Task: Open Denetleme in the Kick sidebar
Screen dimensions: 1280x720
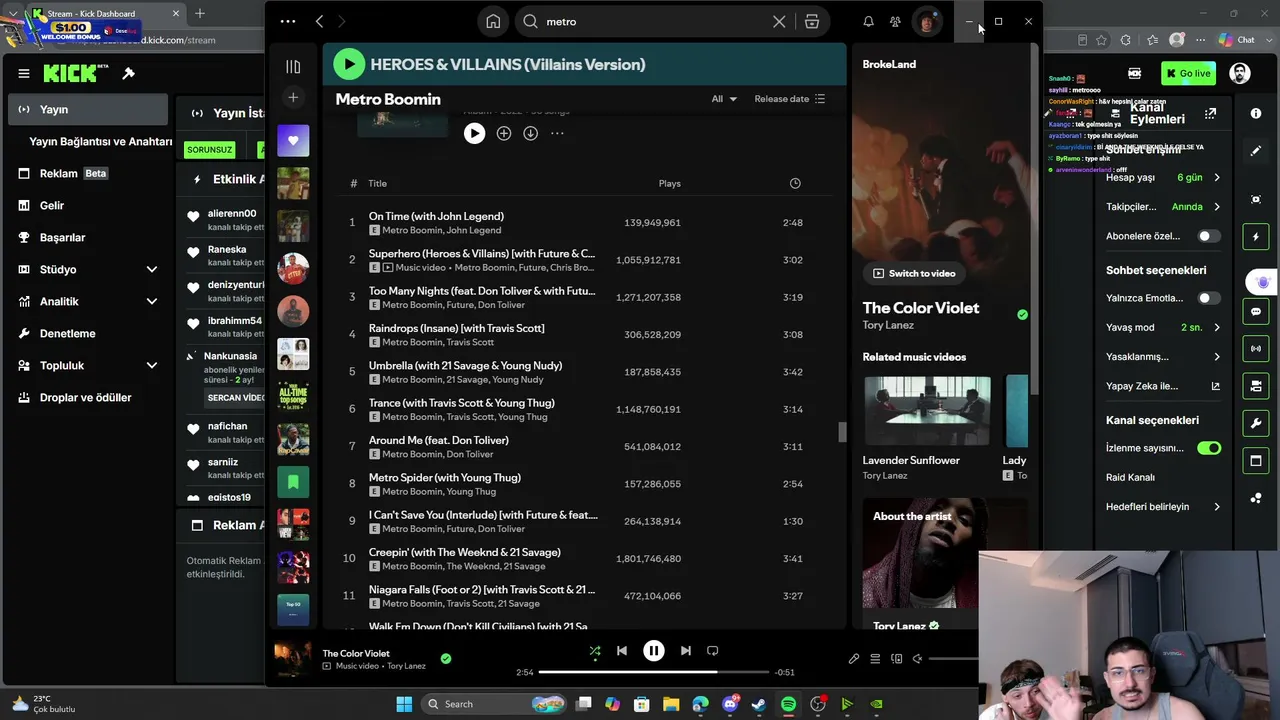Action: pos(88,333)
